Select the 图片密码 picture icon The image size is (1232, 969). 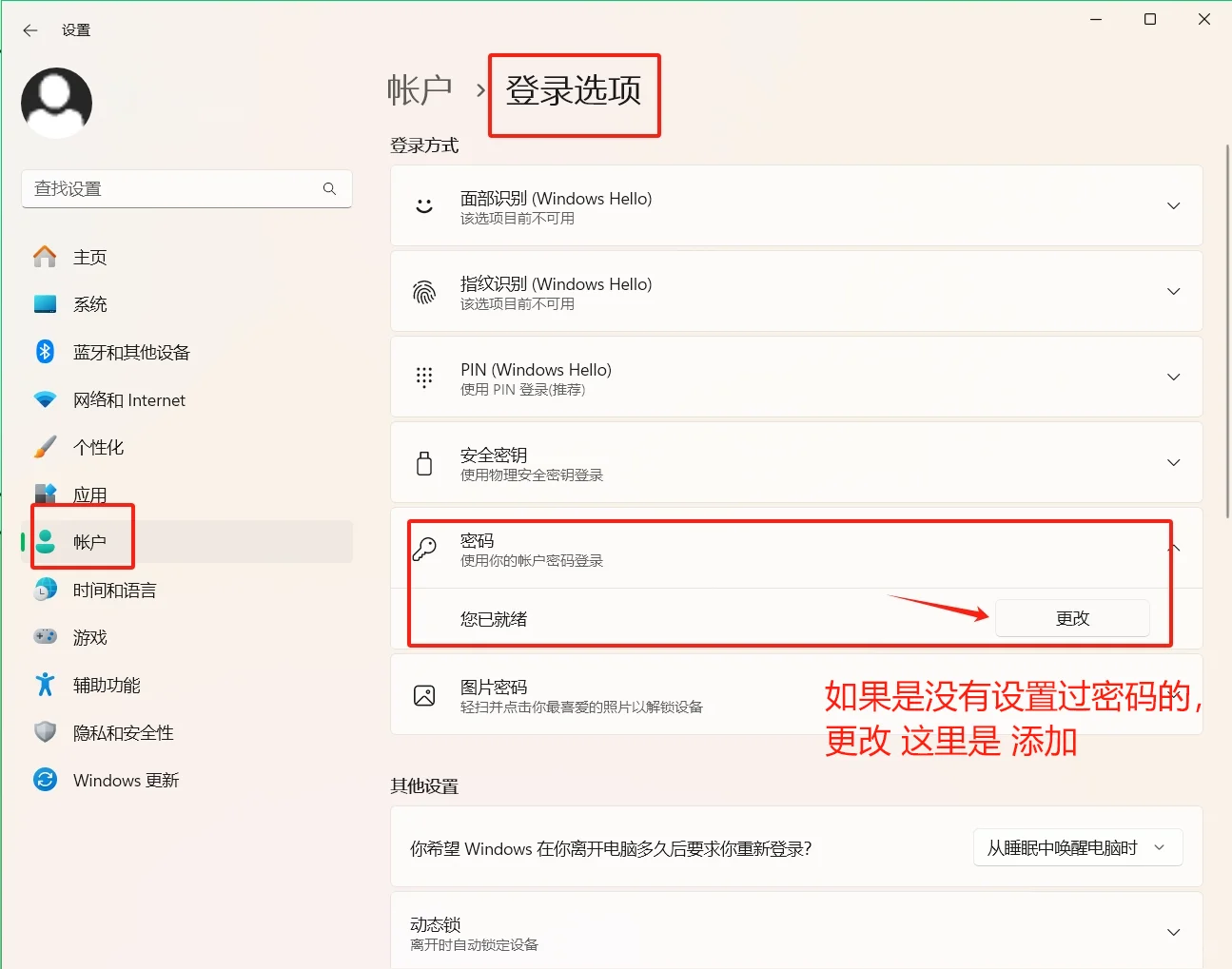(x=423, y=695)
